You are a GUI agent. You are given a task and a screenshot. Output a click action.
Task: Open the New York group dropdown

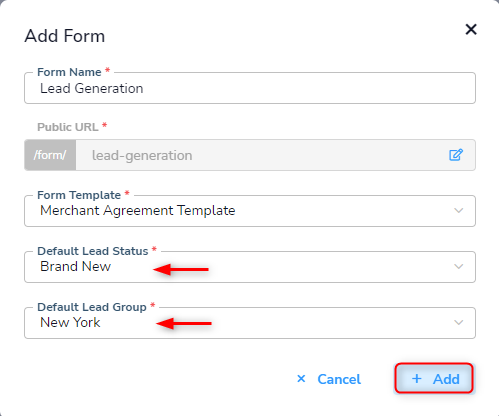(250, 323)
